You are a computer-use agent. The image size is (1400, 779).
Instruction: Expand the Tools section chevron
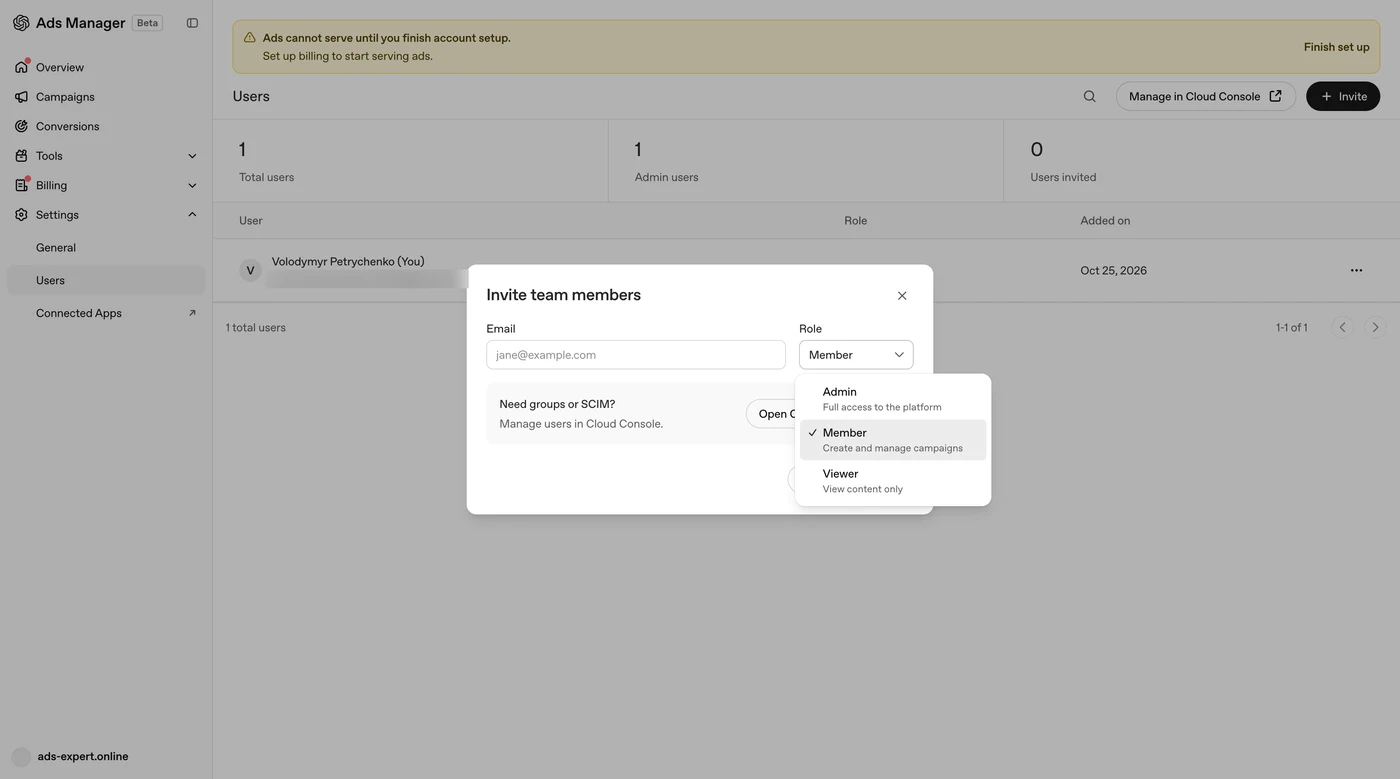tap(192, 156)
